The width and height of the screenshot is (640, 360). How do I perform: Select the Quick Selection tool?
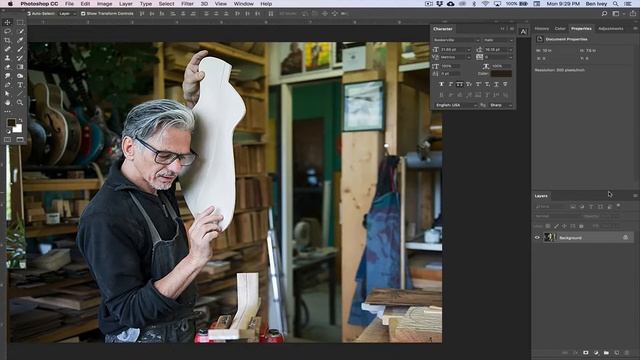(20, 31)
